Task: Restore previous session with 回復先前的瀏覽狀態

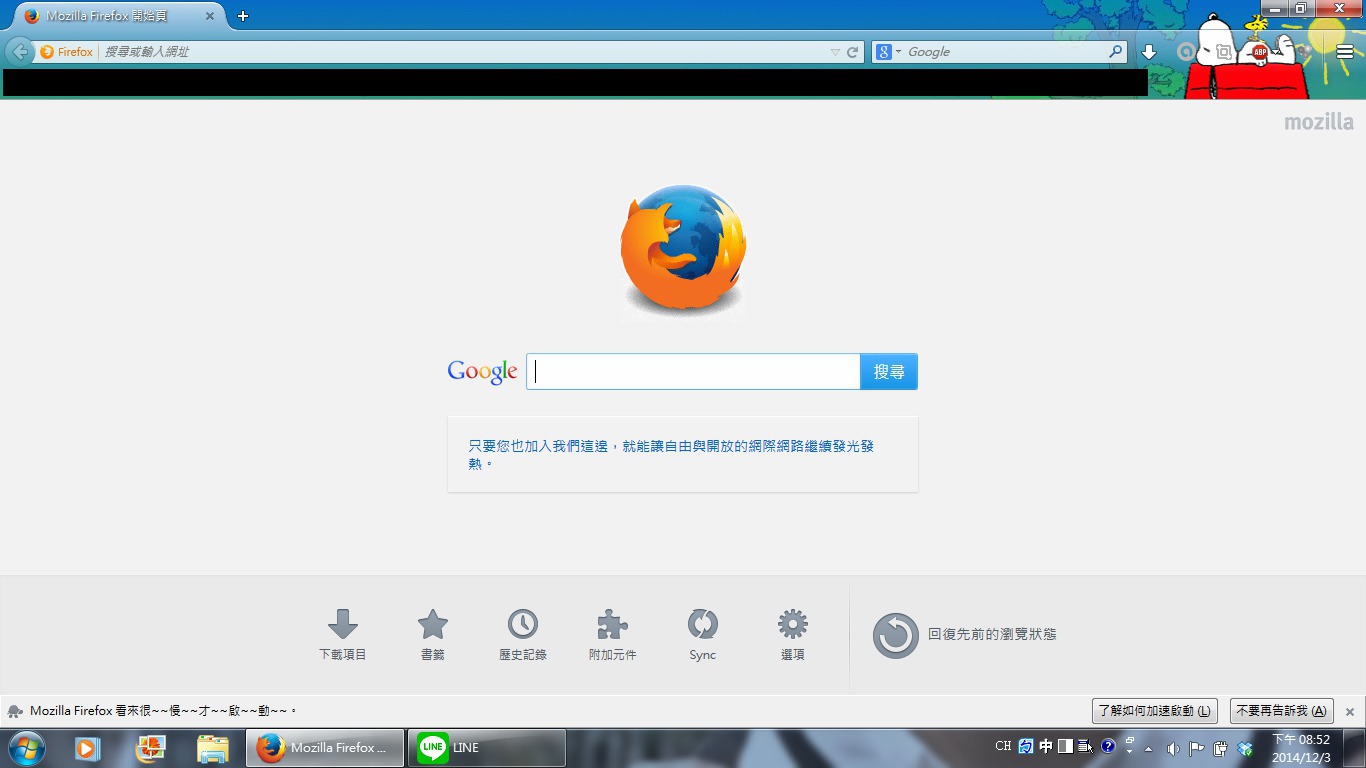Action: tap(965, 635)
